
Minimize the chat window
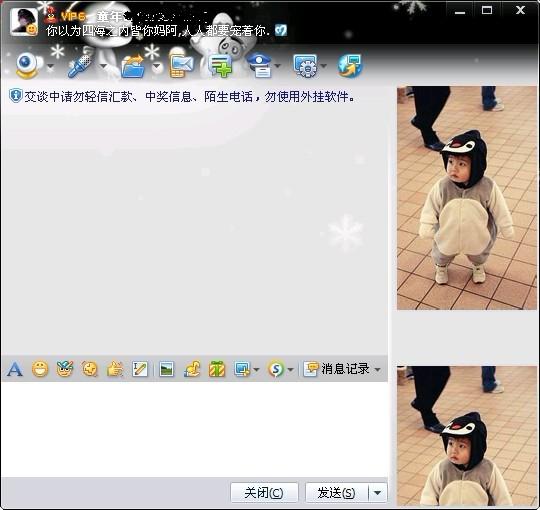460,11
